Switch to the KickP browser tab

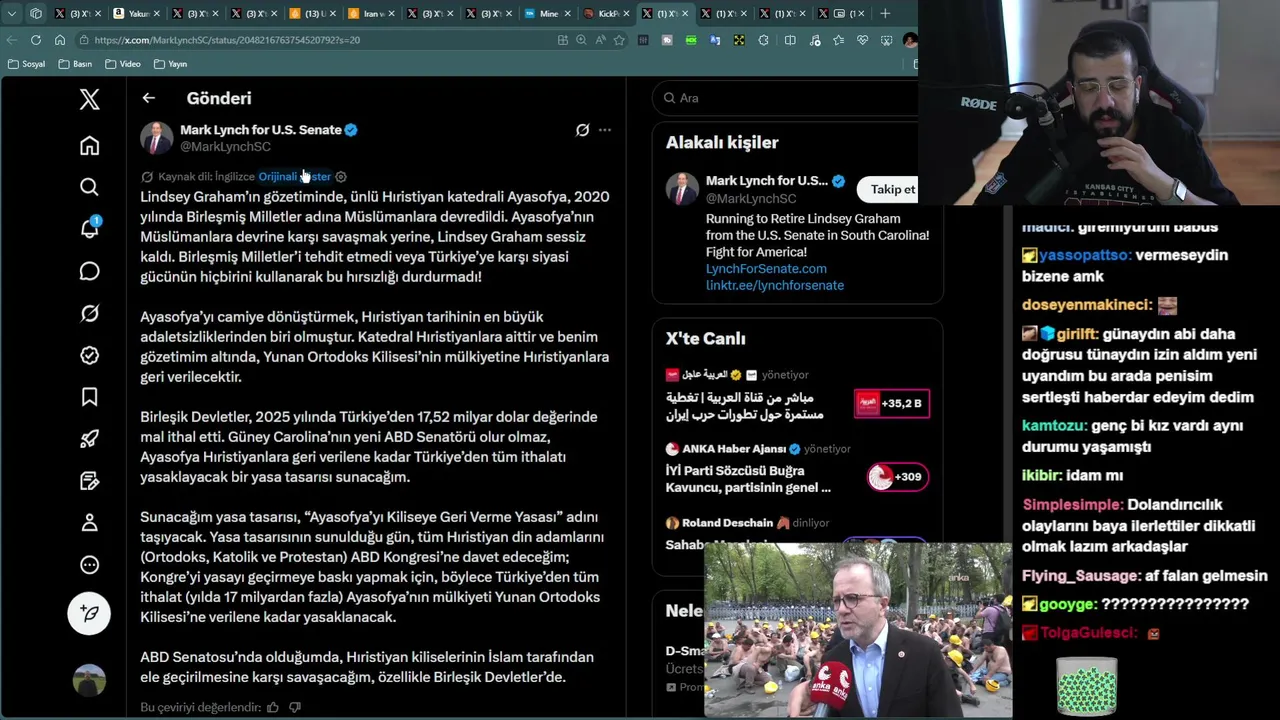pyautogui.click(x=605, y=13)
